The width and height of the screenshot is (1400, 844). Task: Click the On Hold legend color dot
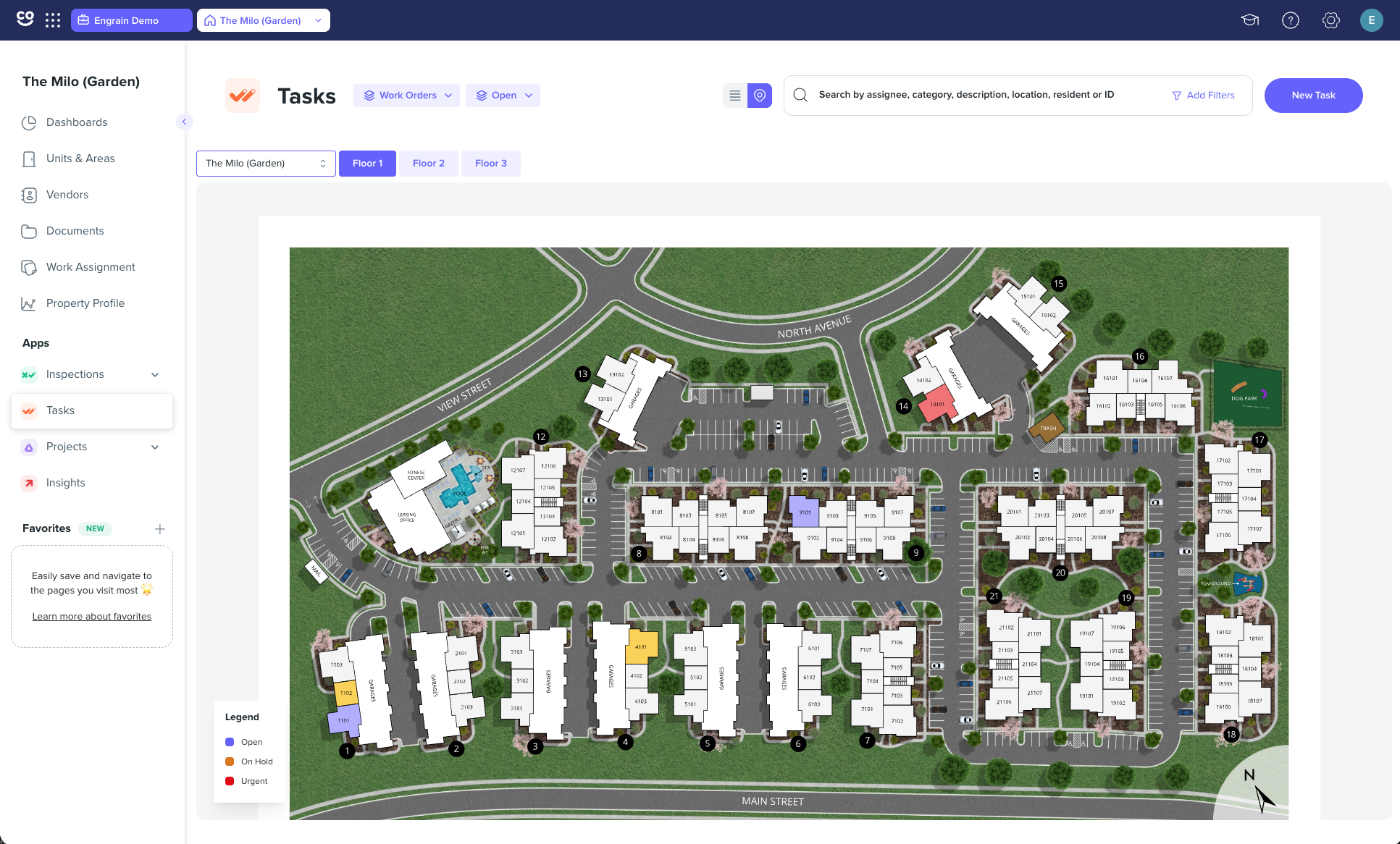click(230, 761)
